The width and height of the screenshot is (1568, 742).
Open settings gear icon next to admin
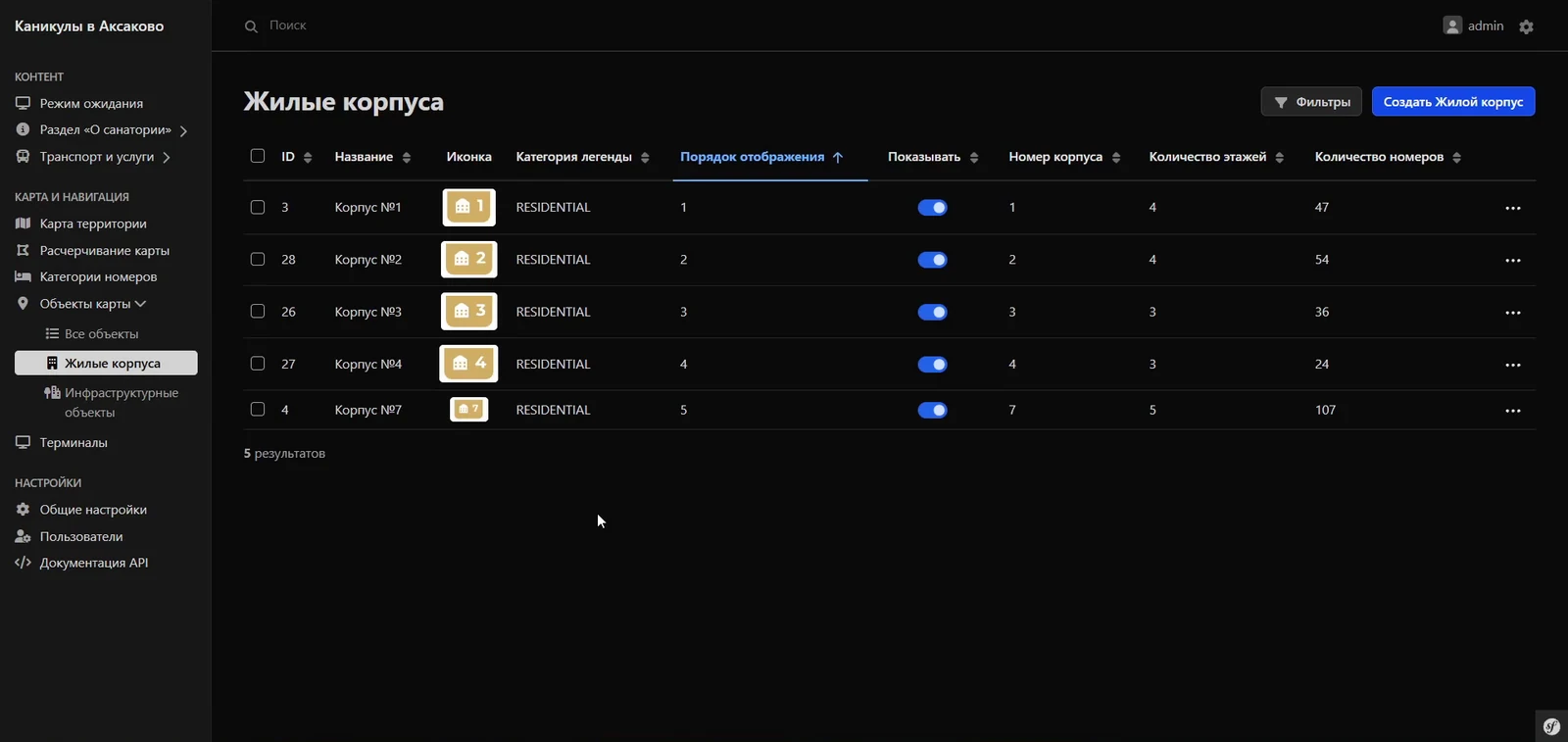[1526, 26]
